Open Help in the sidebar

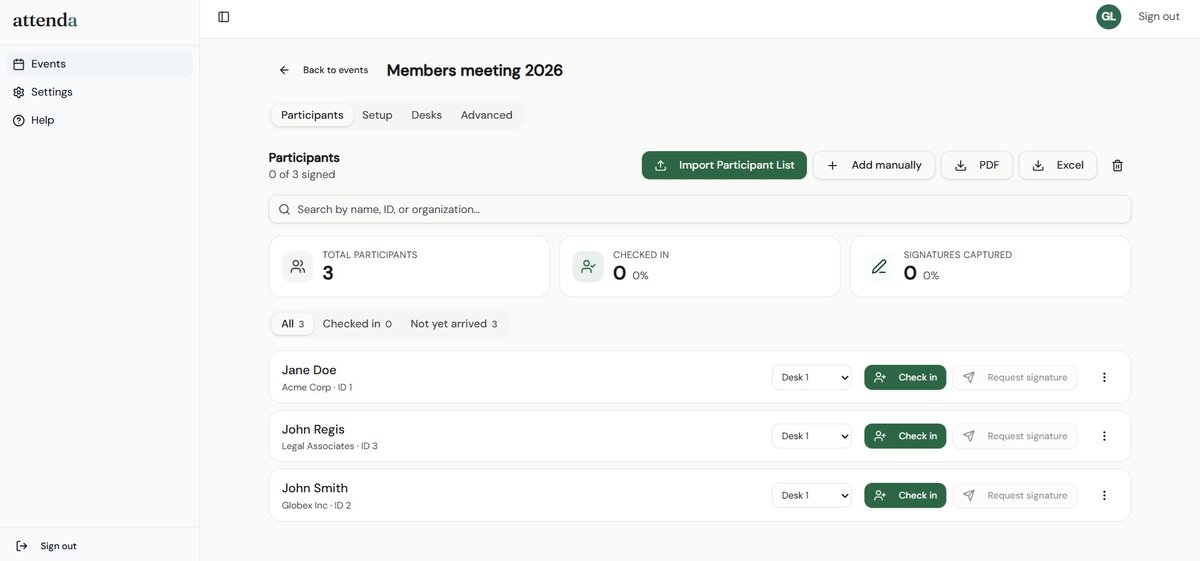point(100,120)
